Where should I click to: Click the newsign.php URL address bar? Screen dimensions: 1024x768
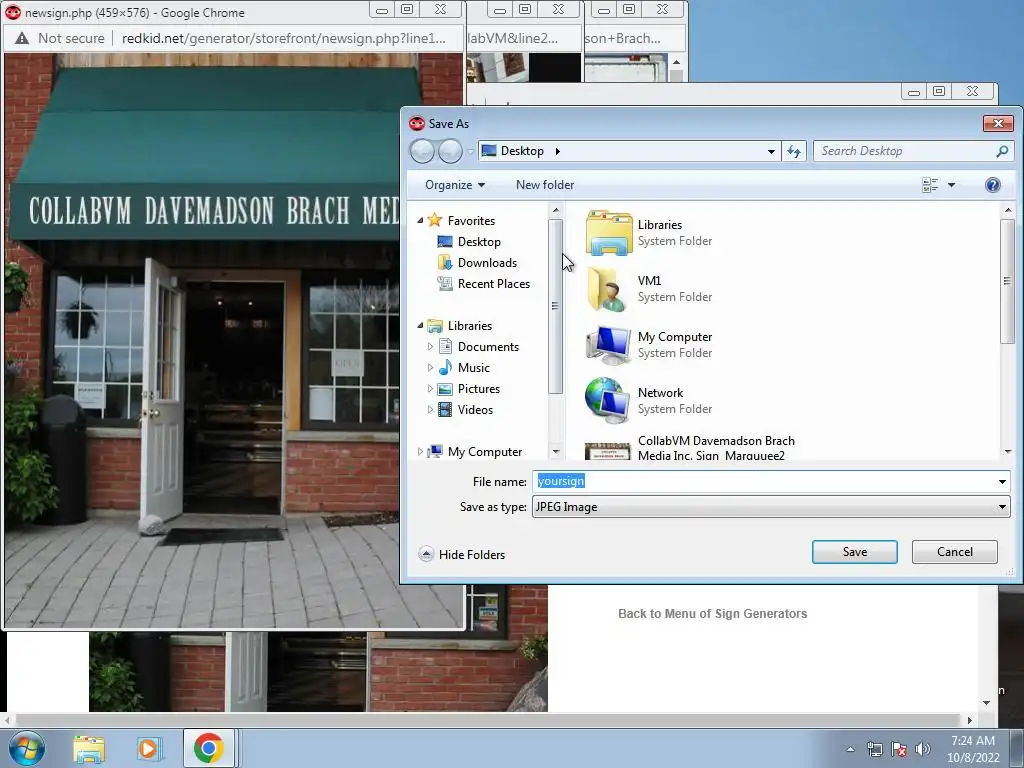pos(284,38)
